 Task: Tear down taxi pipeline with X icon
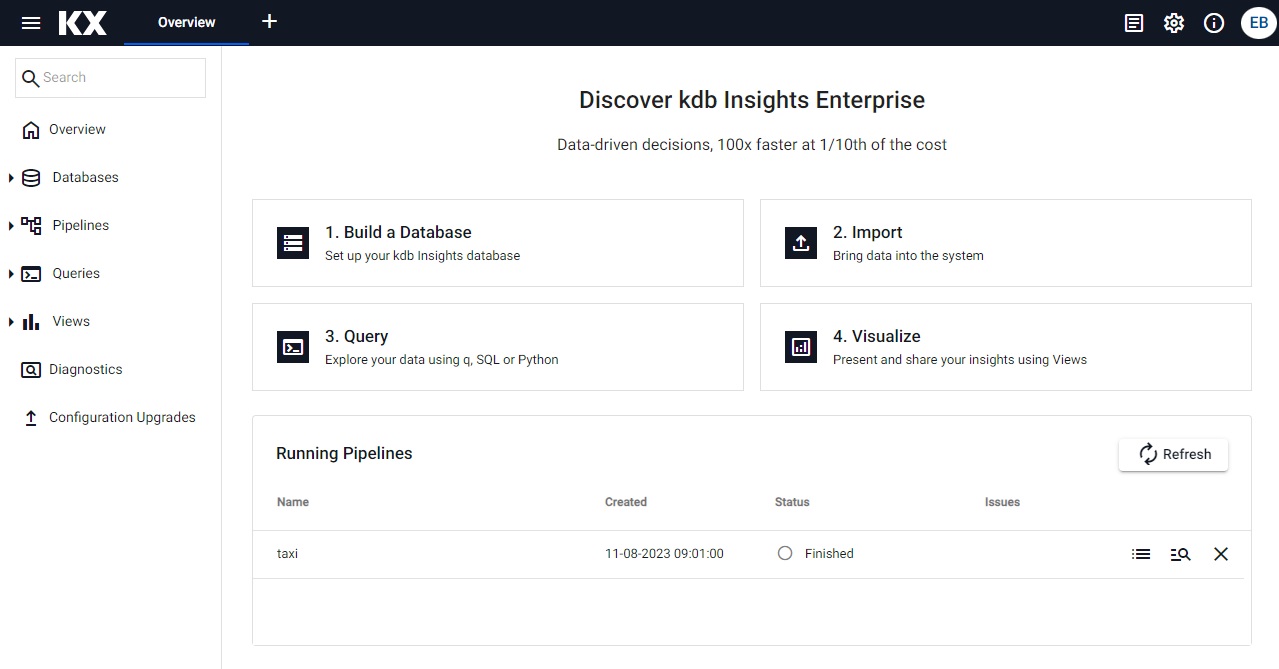[x=1221, y=554]
